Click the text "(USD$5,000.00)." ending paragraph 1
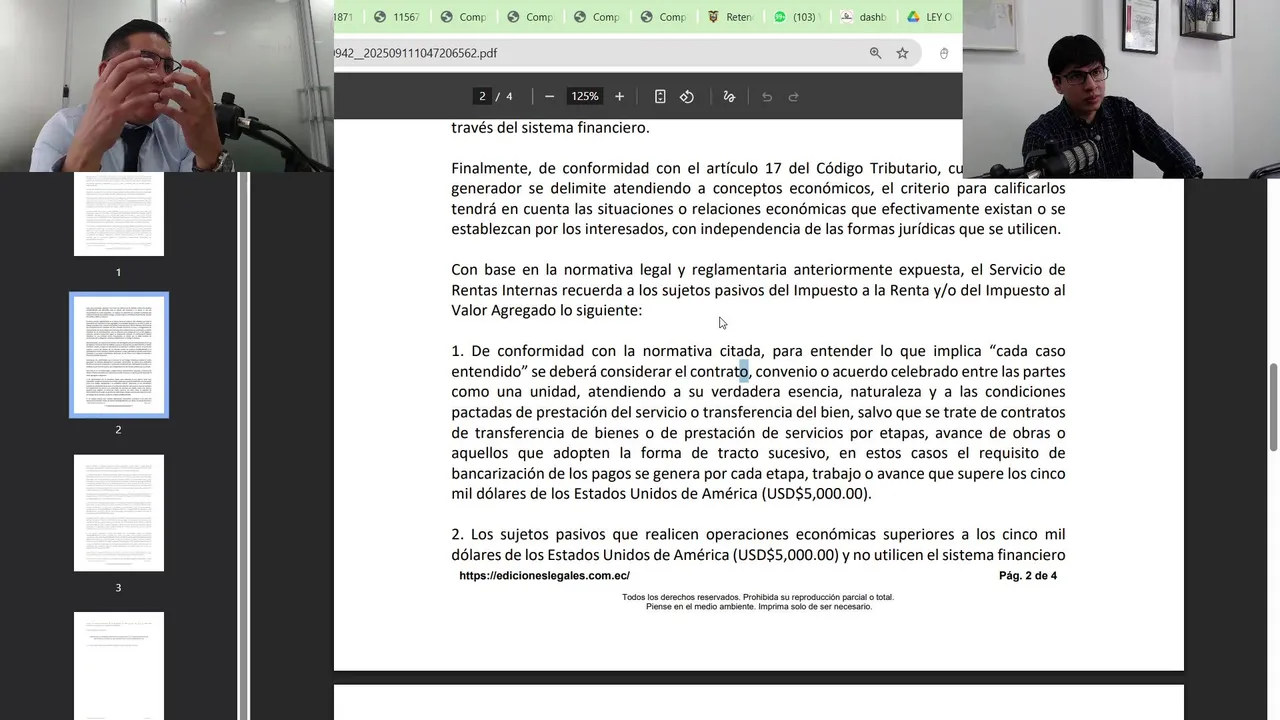This screenshot has width=1280, height=720. tap(816, 494)
